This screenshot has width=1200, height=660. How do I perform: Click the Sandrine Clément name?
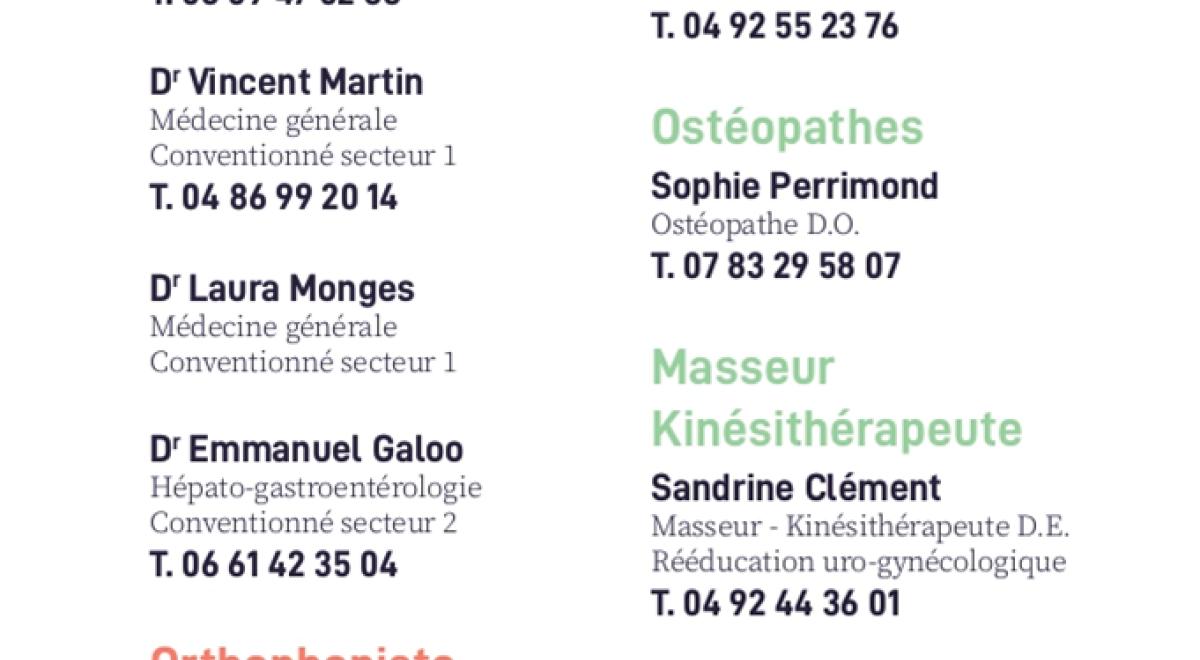point(796,488)
